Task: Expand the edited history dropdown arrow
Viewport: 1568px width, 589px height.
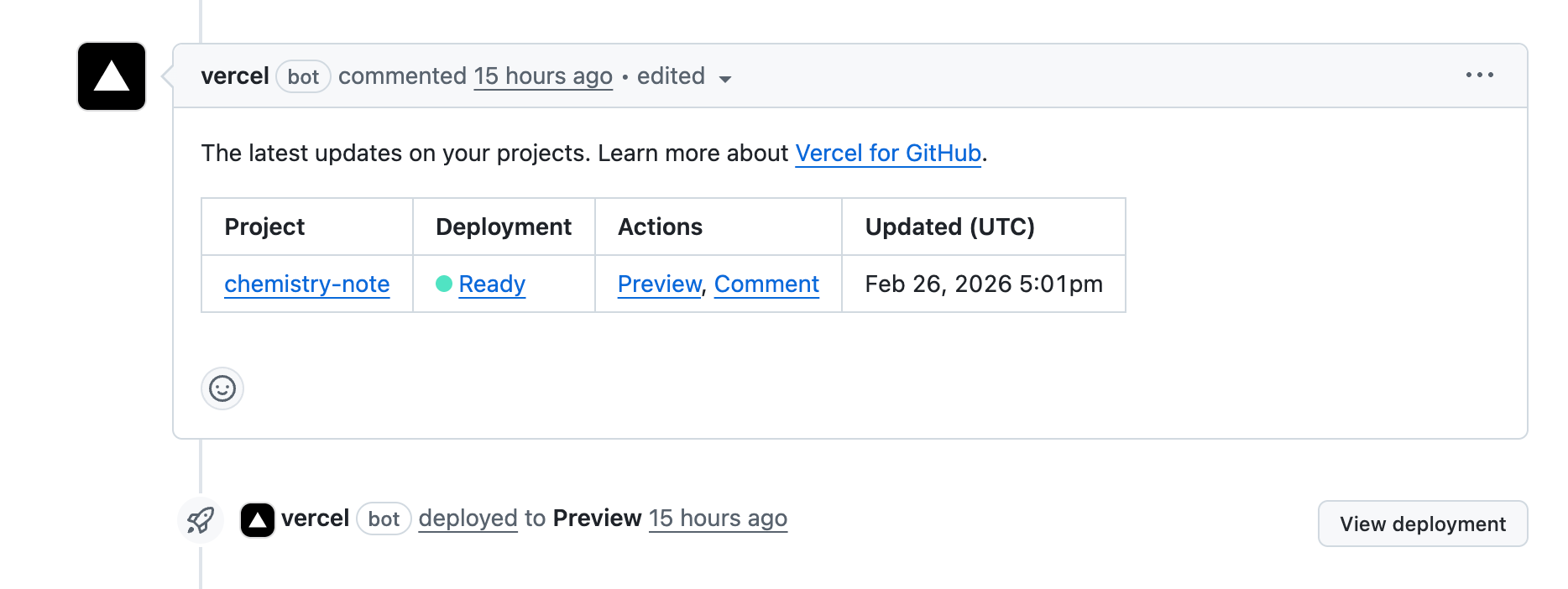Action: (725, 79)
